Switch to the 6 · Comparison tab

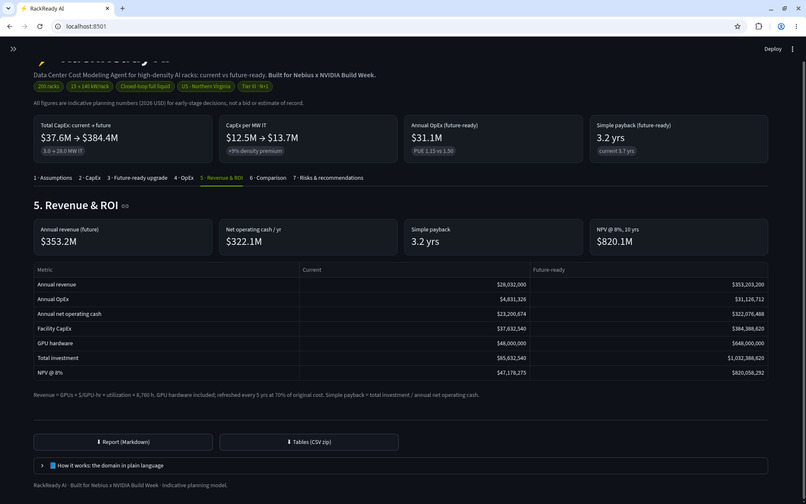coord(268,178)
